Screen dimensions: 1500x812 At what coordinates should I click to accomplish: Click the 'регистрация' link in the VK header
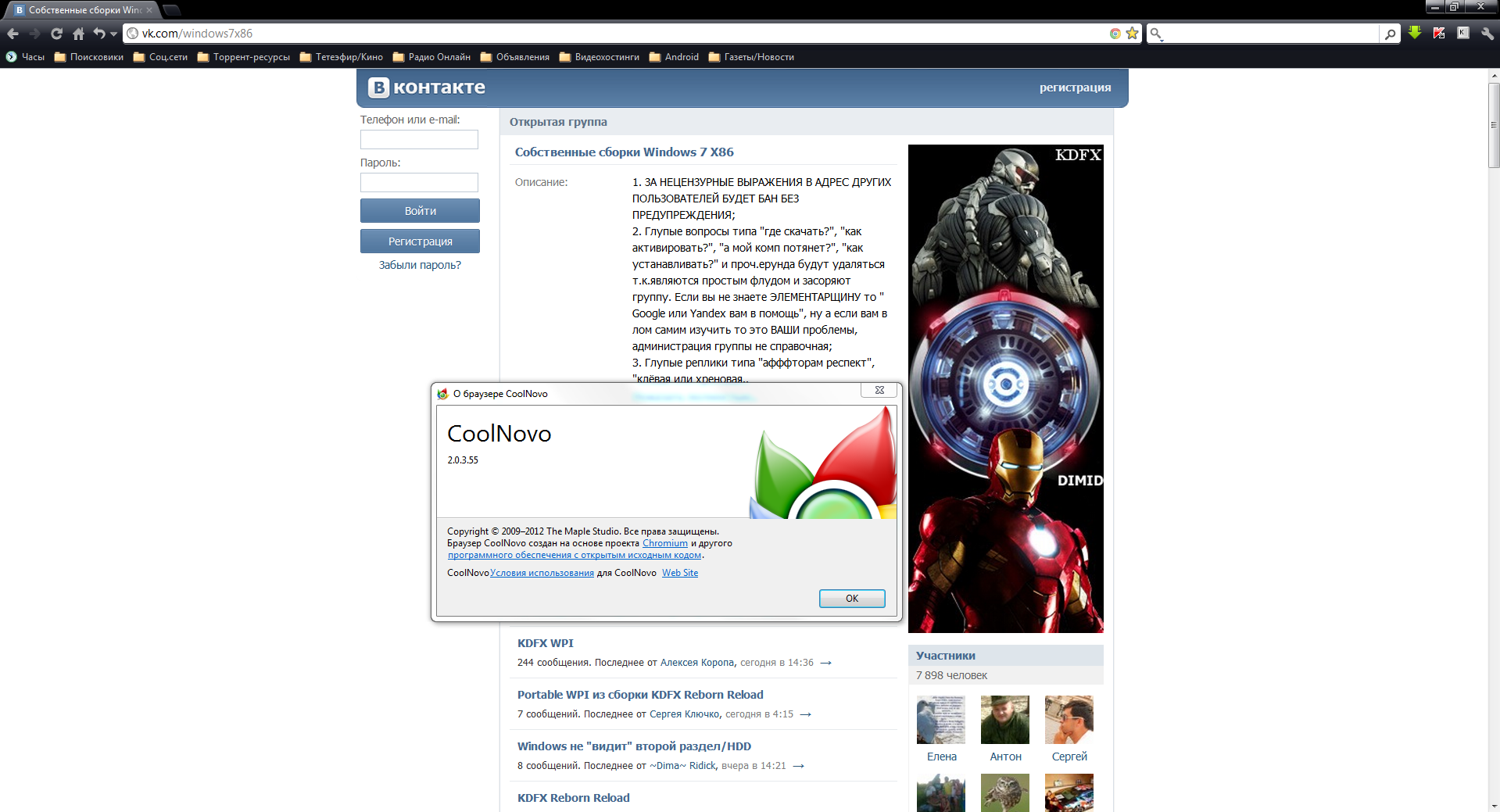(x=1075, y=88)
